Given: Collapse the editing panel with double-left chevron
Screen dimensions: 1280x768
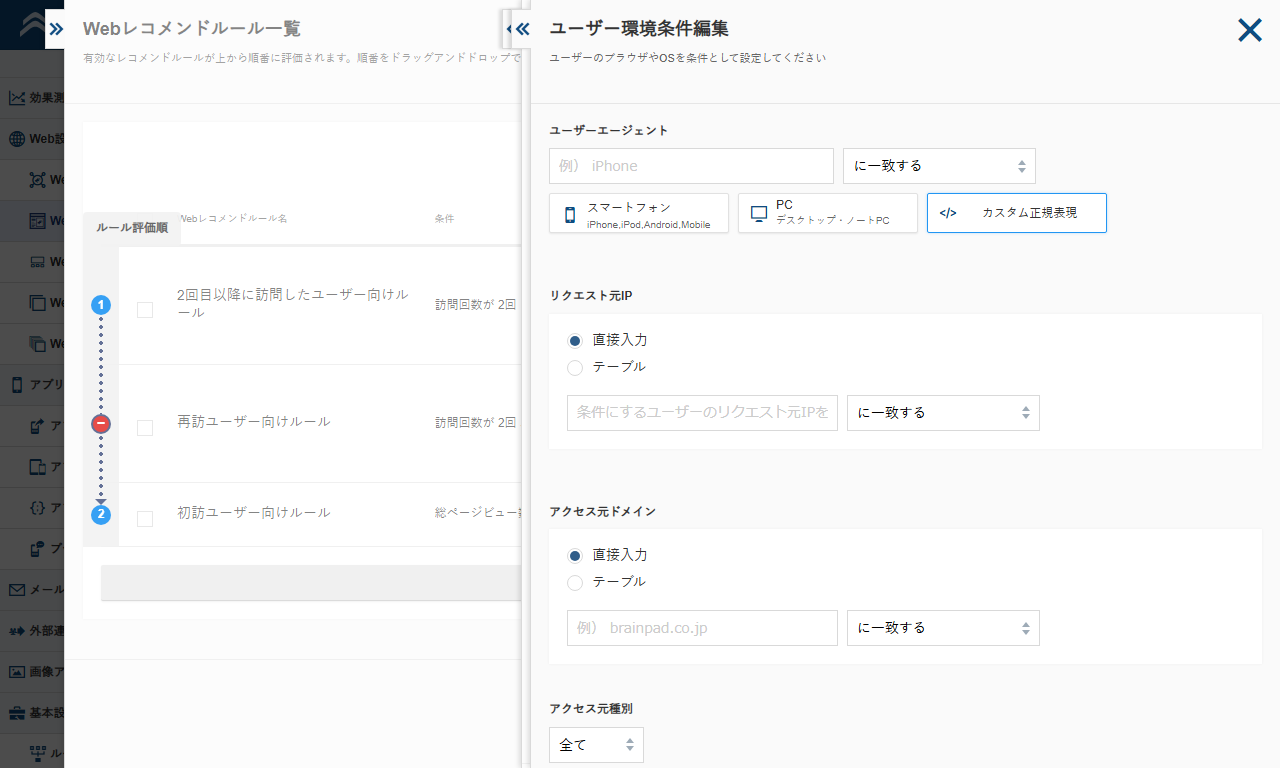Looking at the screenshot, I should coord(522,30).
